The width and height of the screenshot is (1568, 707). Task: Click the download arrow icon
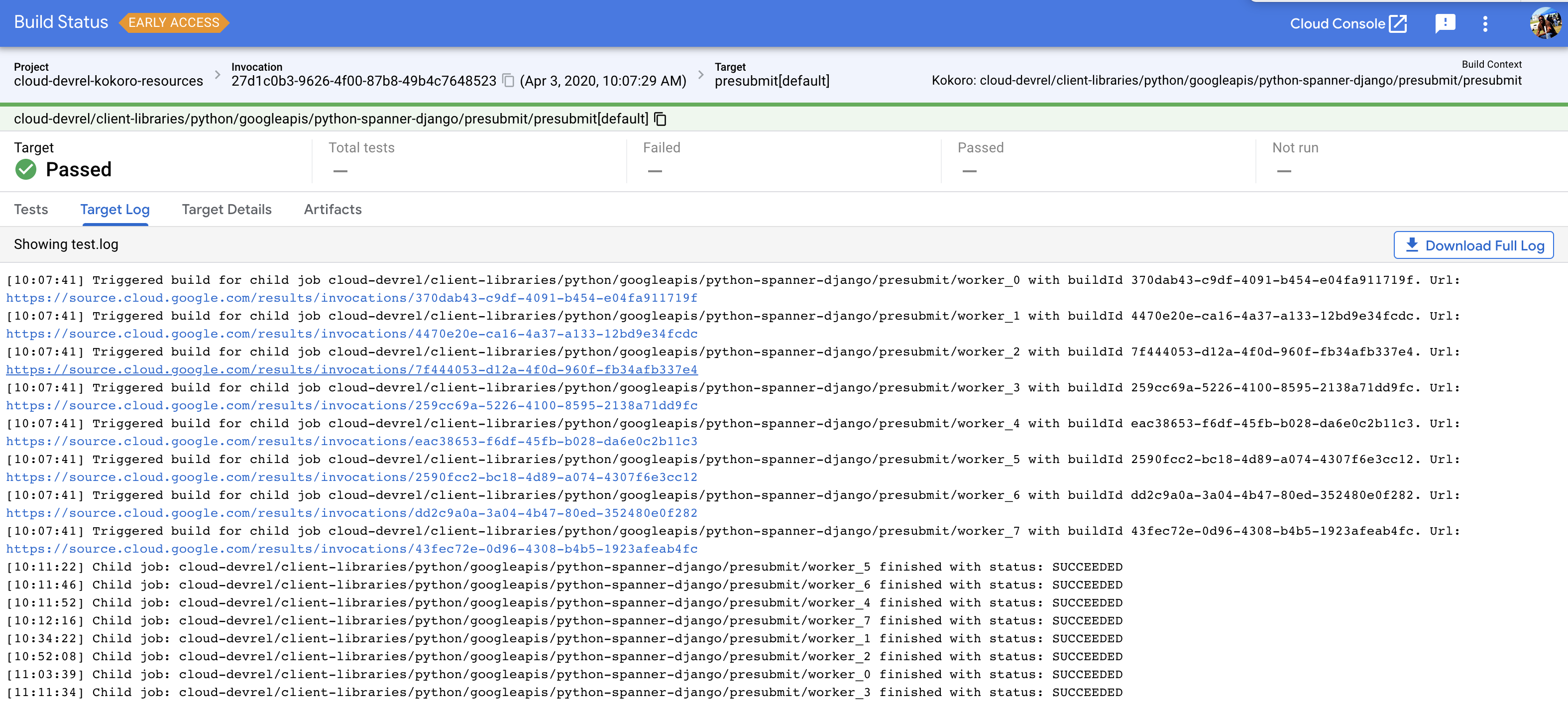coord(1412,245)
